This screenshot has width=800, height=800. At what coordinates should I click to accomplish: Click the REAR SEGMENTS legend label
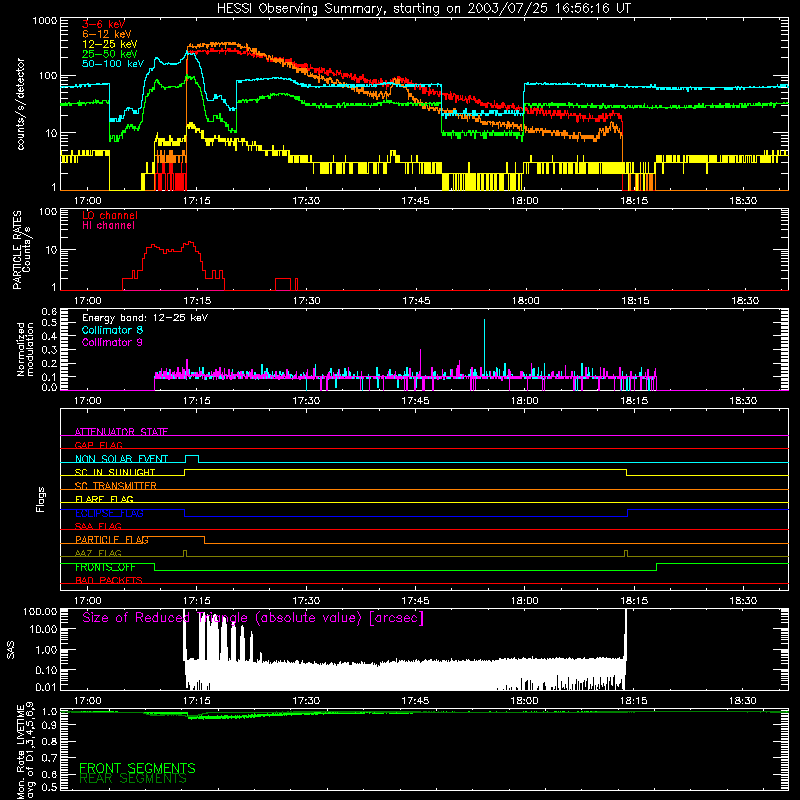[133, 778]
